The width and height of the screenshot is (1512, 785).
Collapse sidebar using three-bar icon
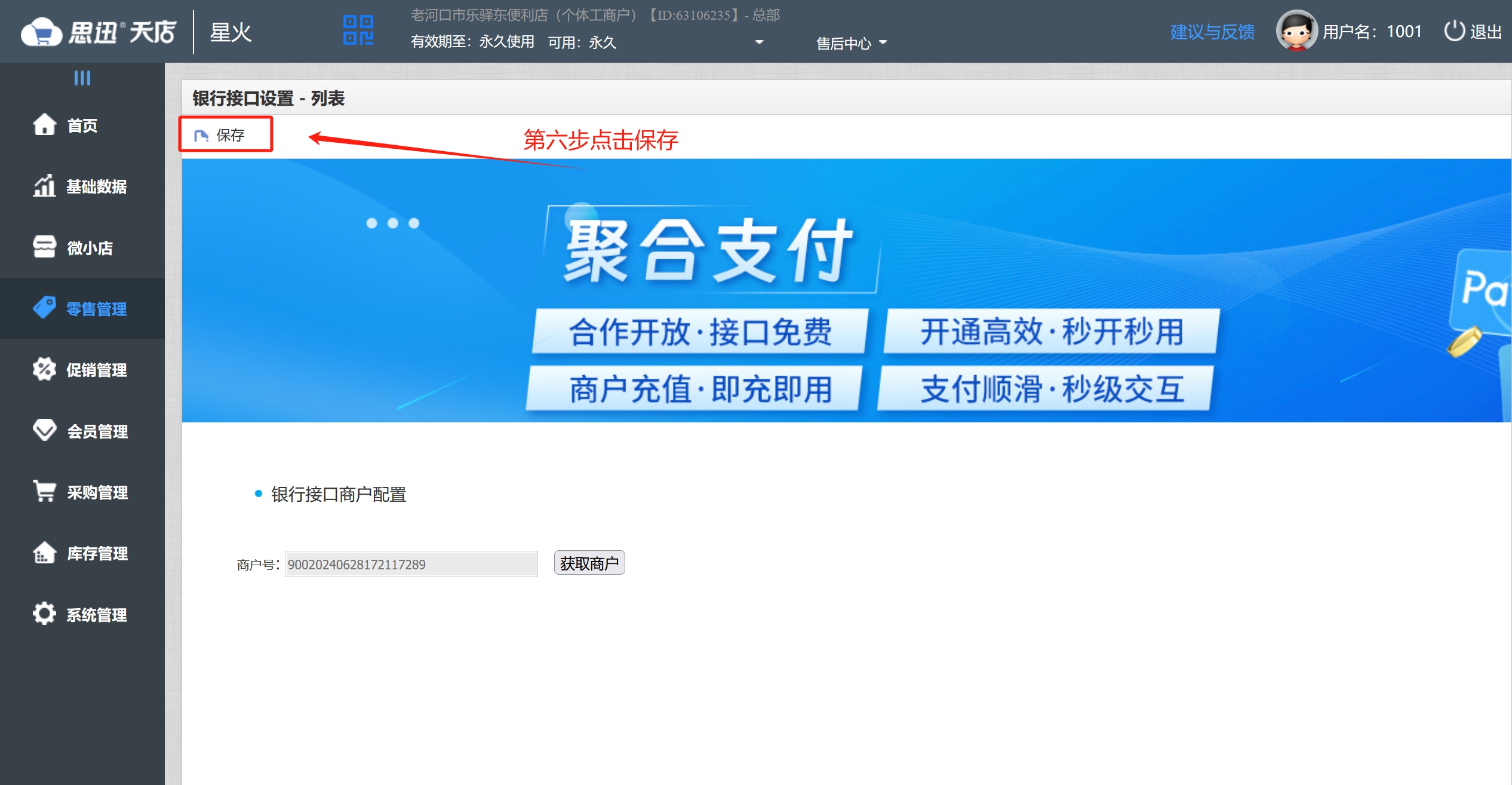(x=82, y=78)
